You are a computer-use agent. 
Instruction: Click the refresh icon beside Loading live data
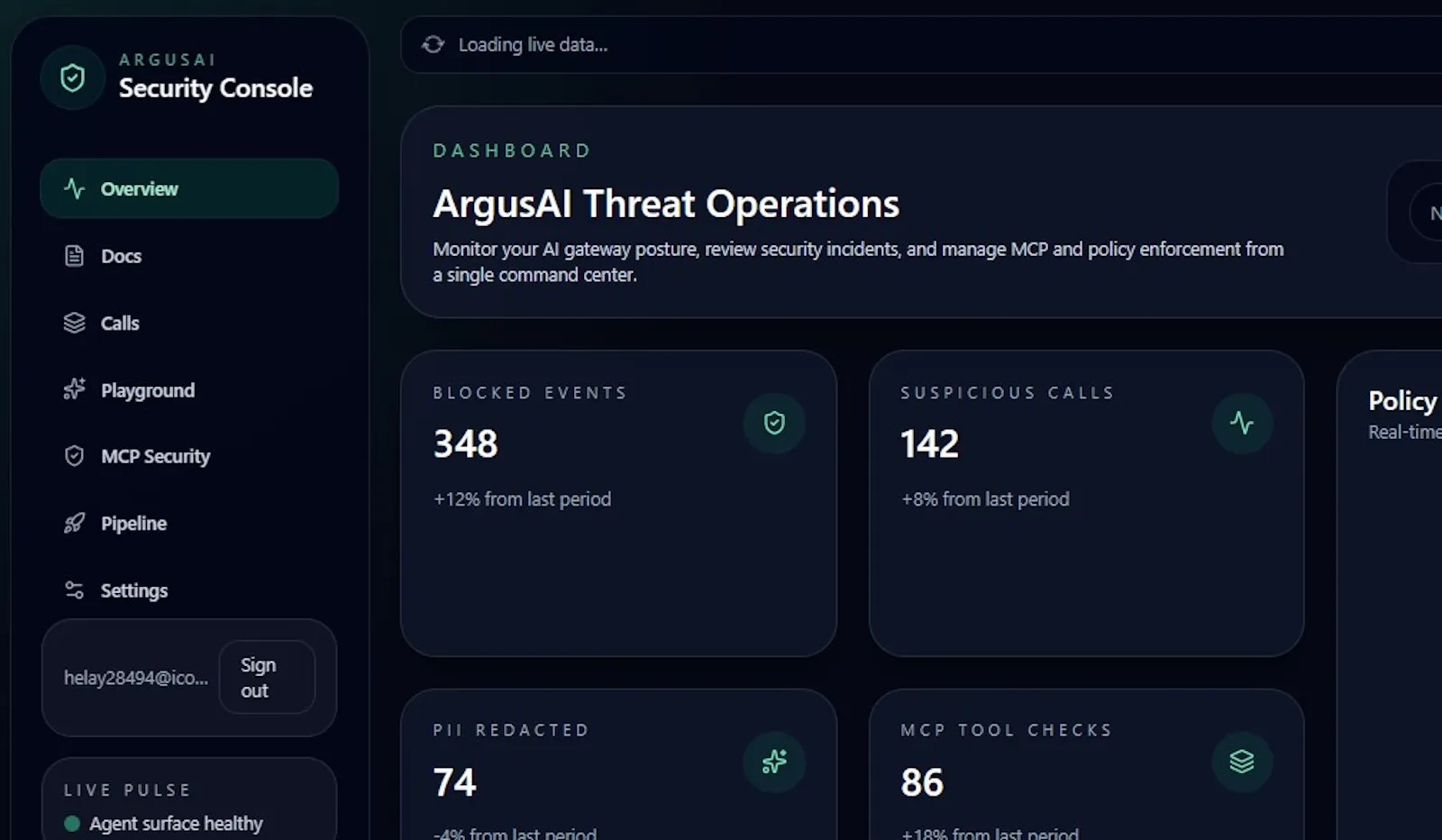tap(434, 44)
